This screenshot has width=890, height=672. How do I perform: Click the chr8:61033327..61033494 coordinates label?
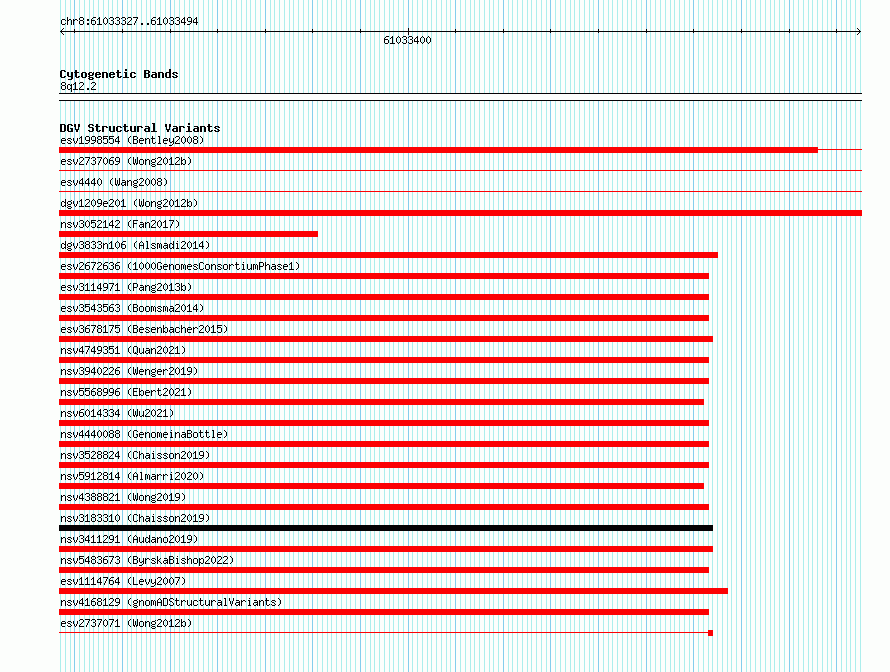(129, 21)
